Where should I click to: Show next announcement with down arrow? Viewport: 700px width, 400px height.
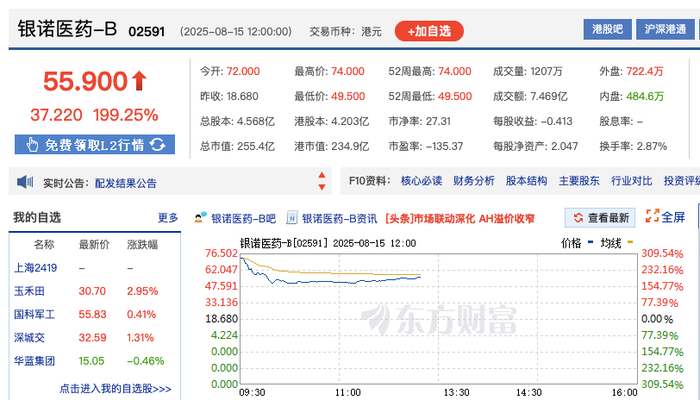[x=321, y=187]
